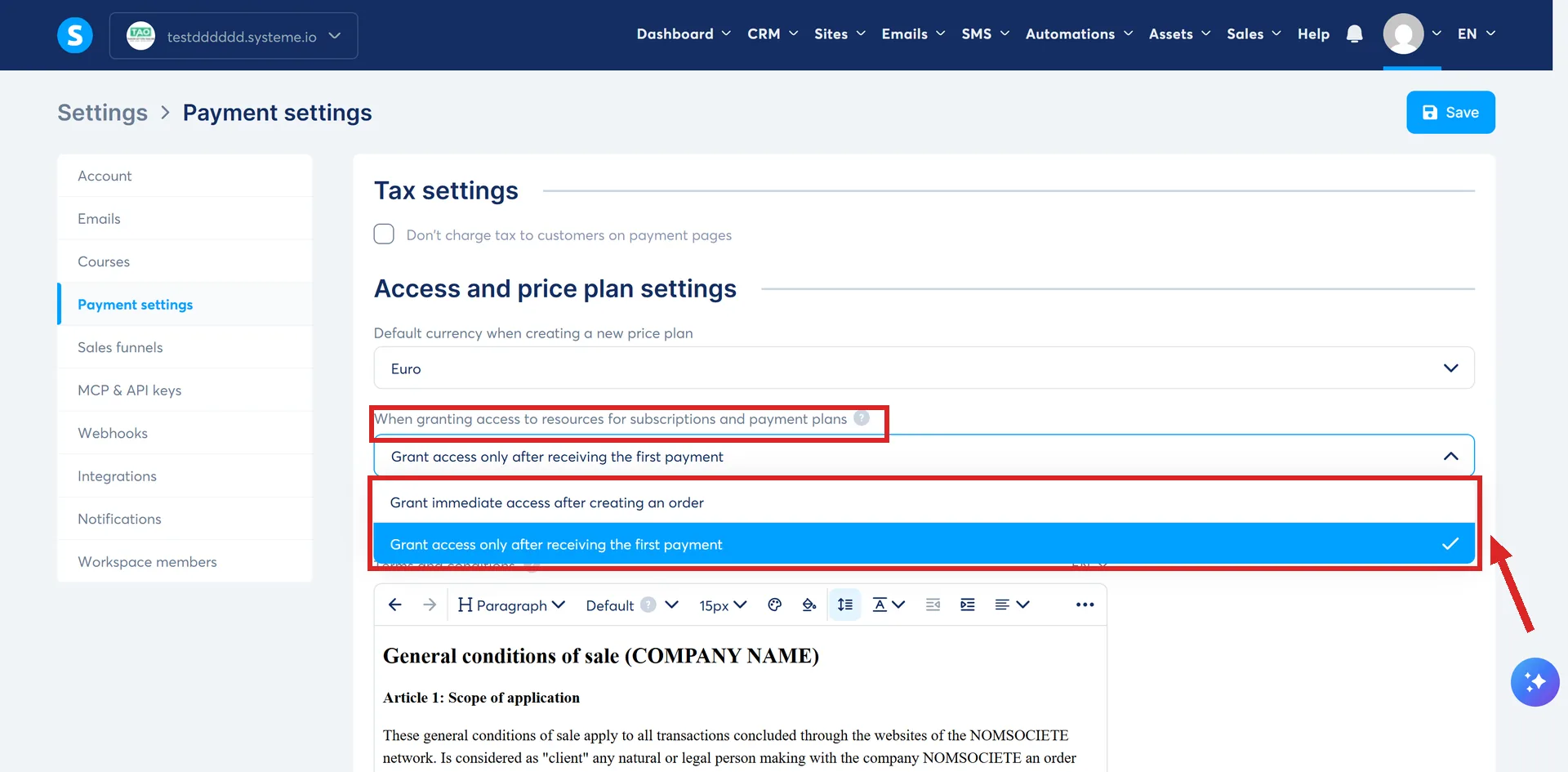The width and height of the screenshot is (1568, 772).
Task: Open the AI assistant sparkle button
Action: click(1535, 681)
